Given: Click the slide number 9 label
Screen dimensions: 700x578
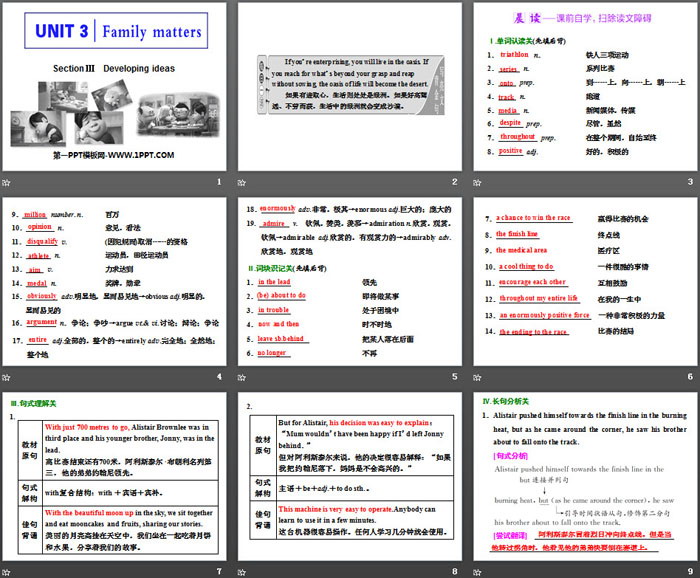Looking at the screenshot, I should [689, 571].
